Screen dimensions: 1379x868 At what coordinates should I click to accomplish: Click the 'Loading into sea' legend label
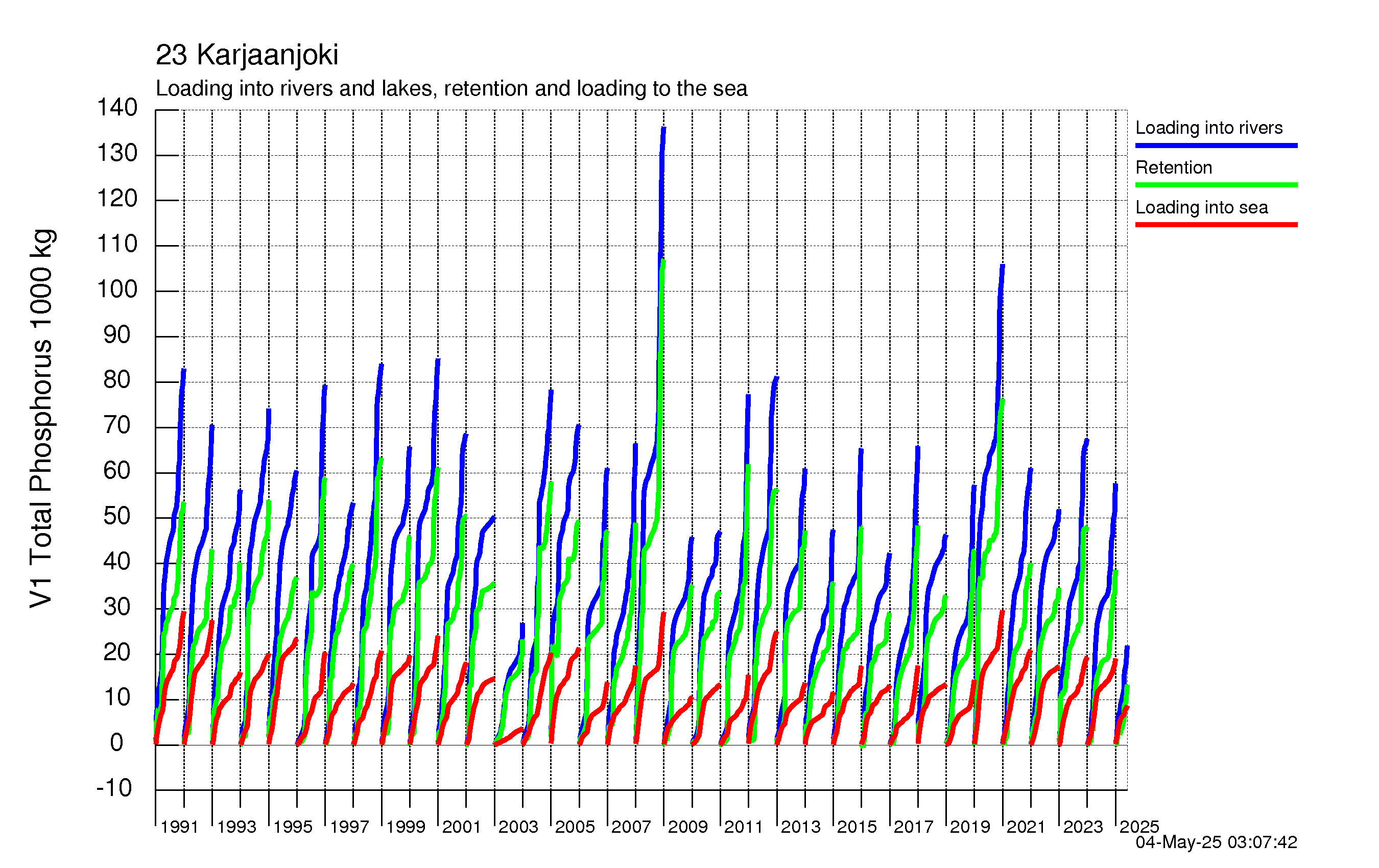coord(1201,207)
